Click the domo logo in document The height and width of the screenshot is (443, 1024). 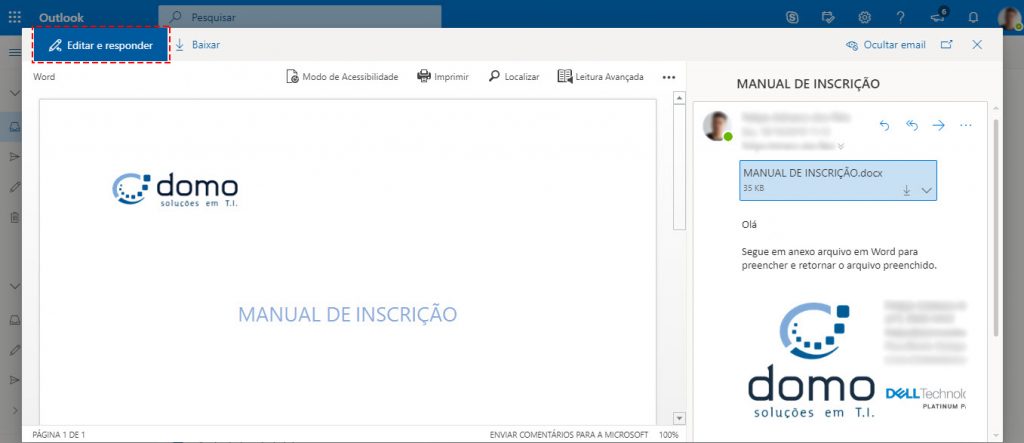pos(175,189)
